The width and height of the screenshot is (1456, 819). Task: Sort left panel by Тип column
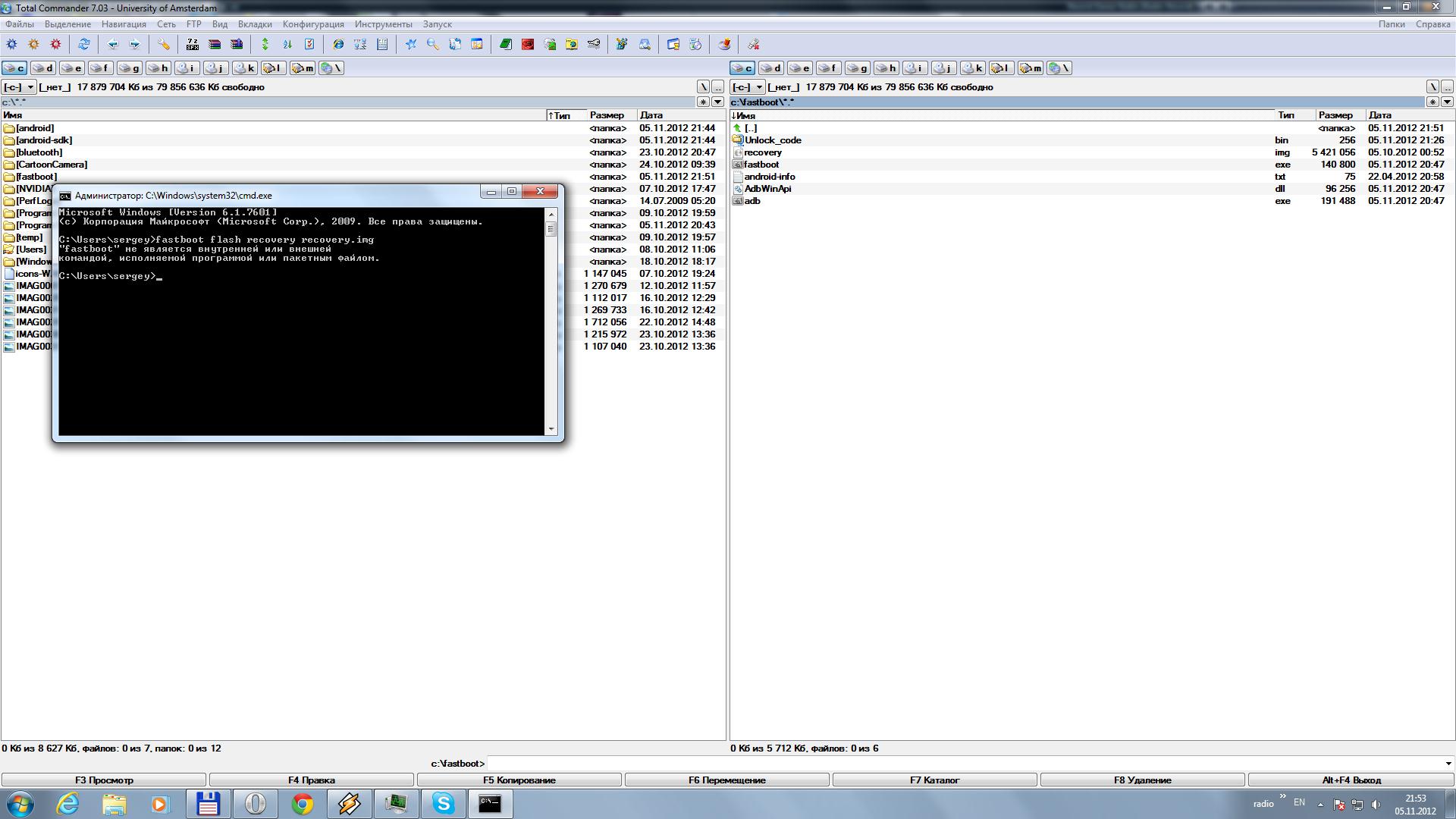[x=566, y=115]
